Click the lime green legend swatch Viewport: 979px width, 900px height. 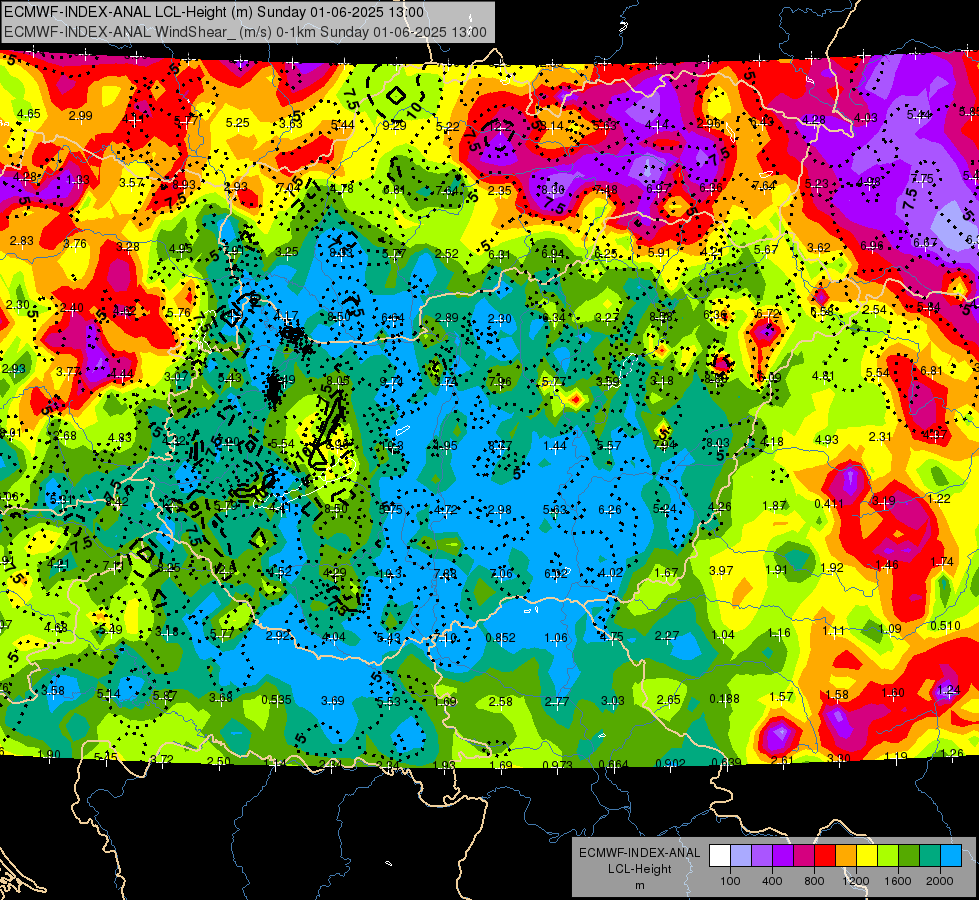point(888,856)
